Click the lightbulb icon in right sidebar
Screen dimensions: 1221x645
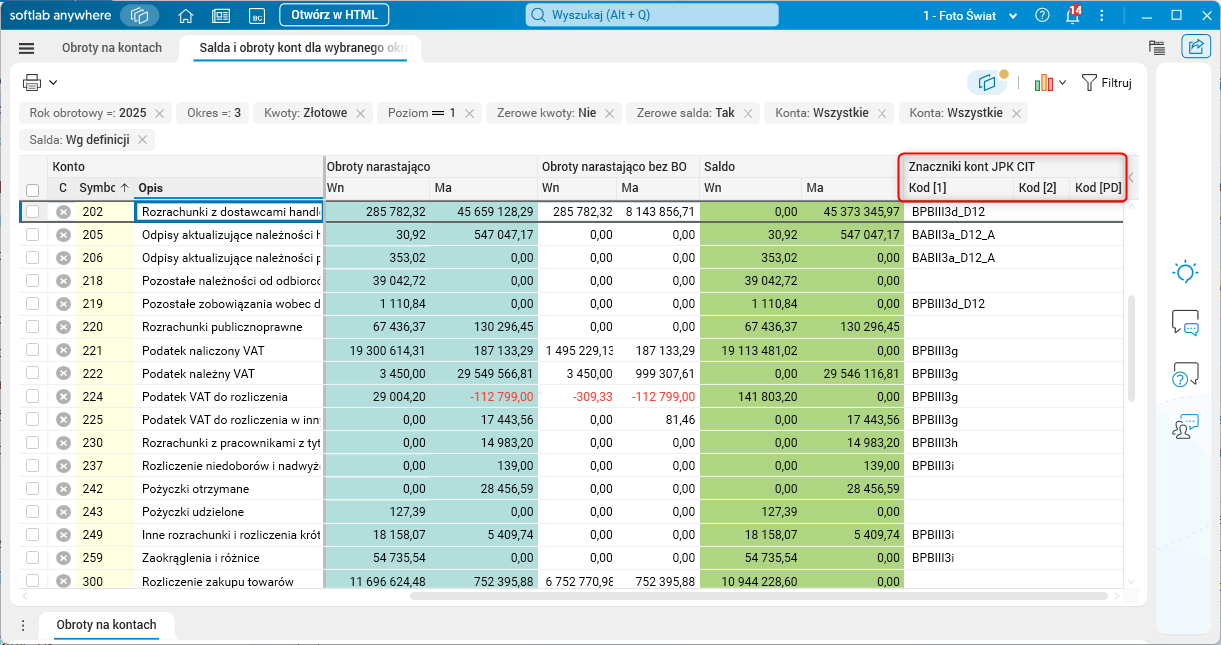[x=1185, y=271]
